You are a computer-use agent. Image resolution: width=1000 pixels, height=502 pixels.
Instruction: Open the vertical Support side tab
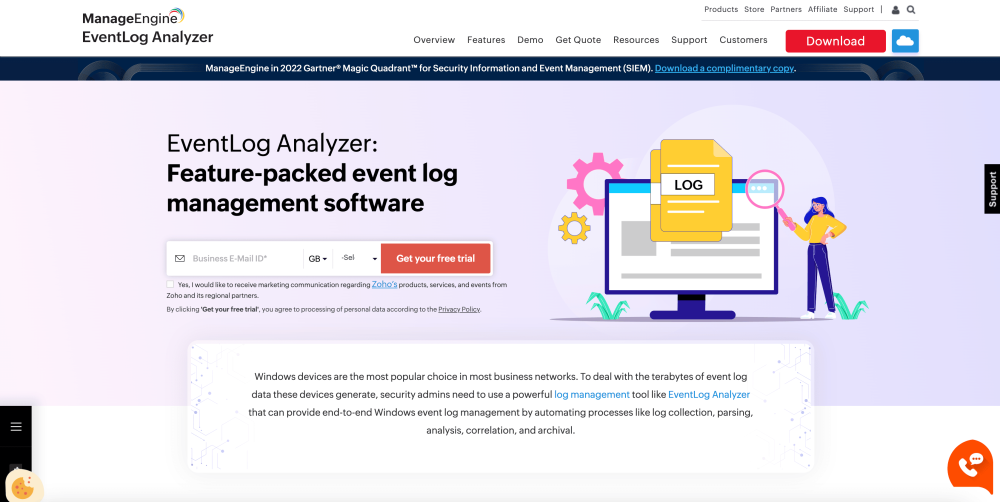(x=992, y=189)
